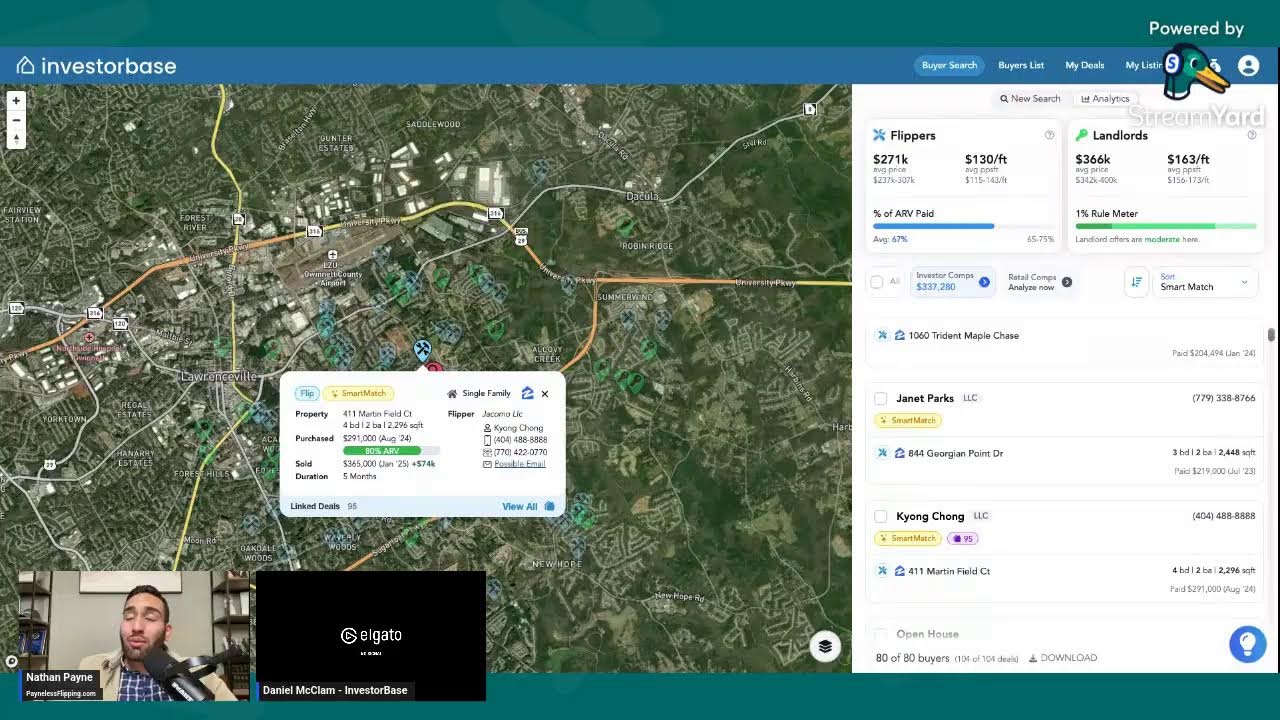Click flipper icon beside 411 Martin Field Ct listing
The image size is (1280, 720).
click(x=882, y=571)
